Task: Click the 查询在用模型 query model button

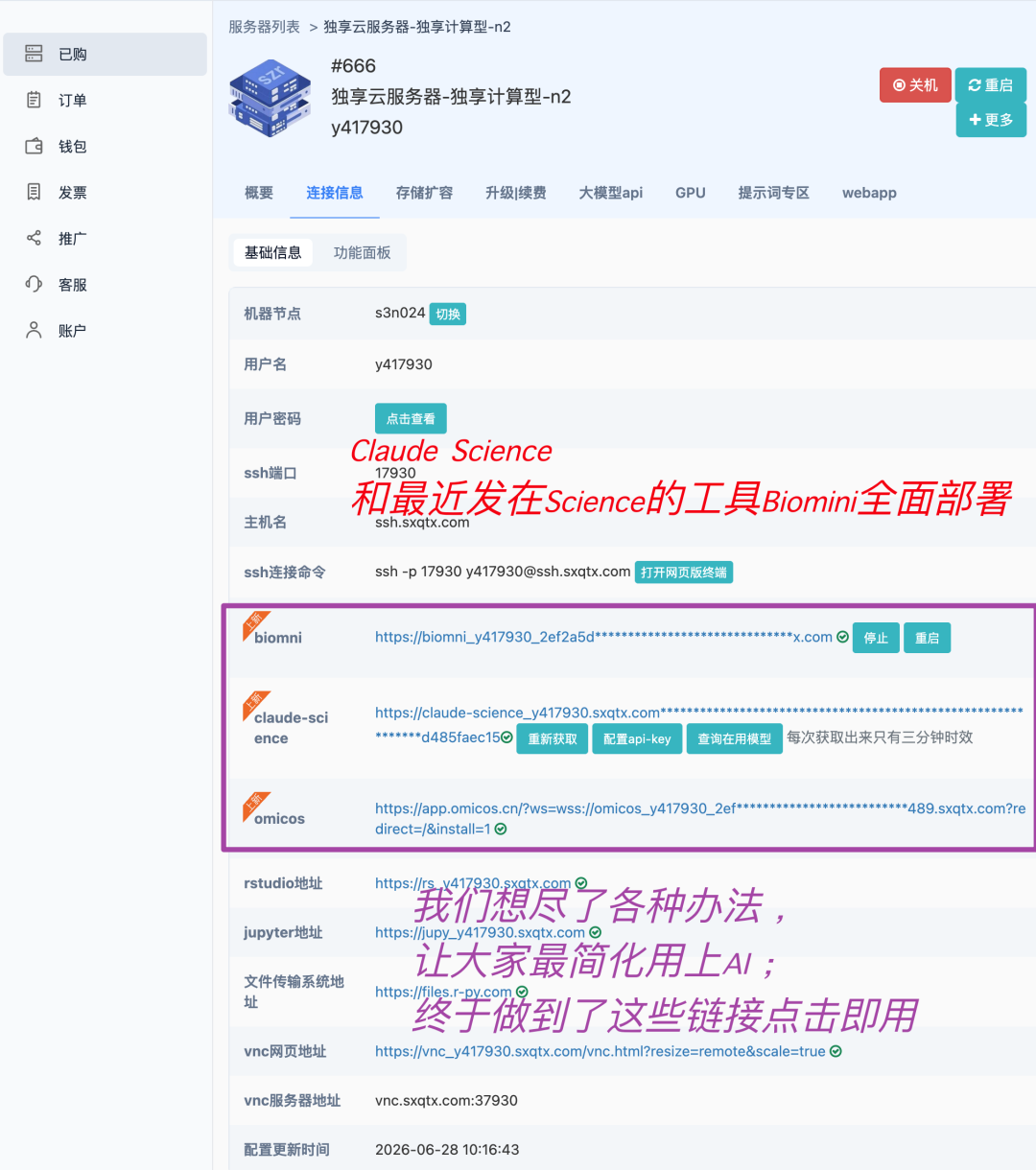Action: [735, 738]
